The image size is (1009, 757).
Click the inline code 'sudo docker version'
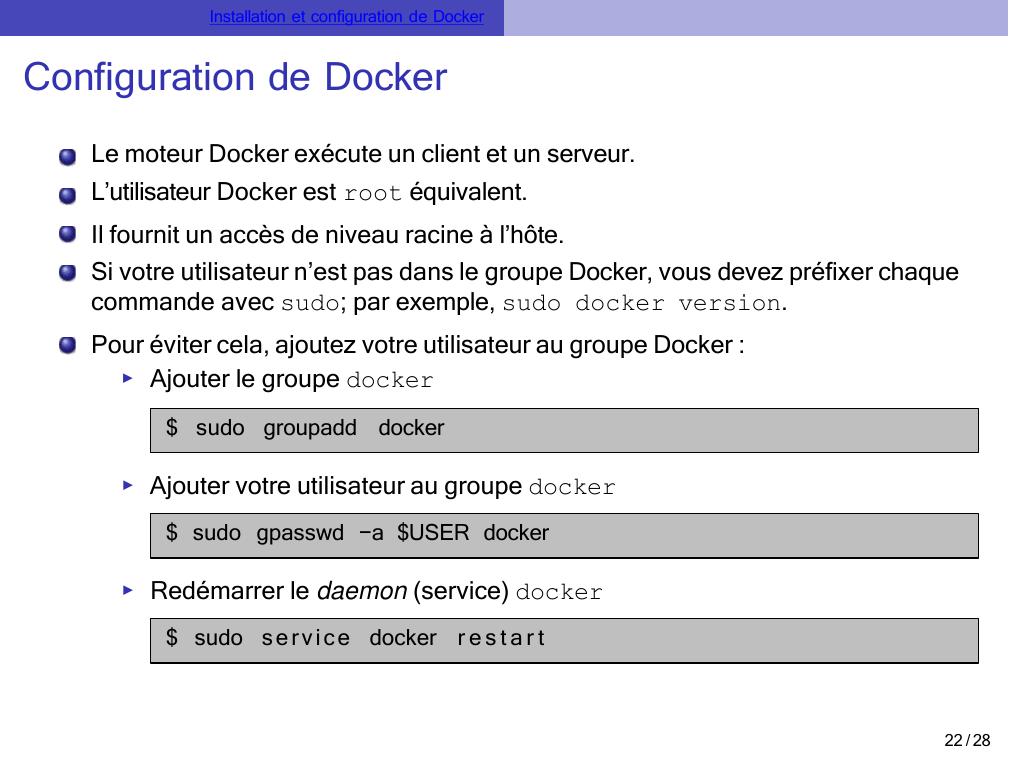tap(641, 303)
